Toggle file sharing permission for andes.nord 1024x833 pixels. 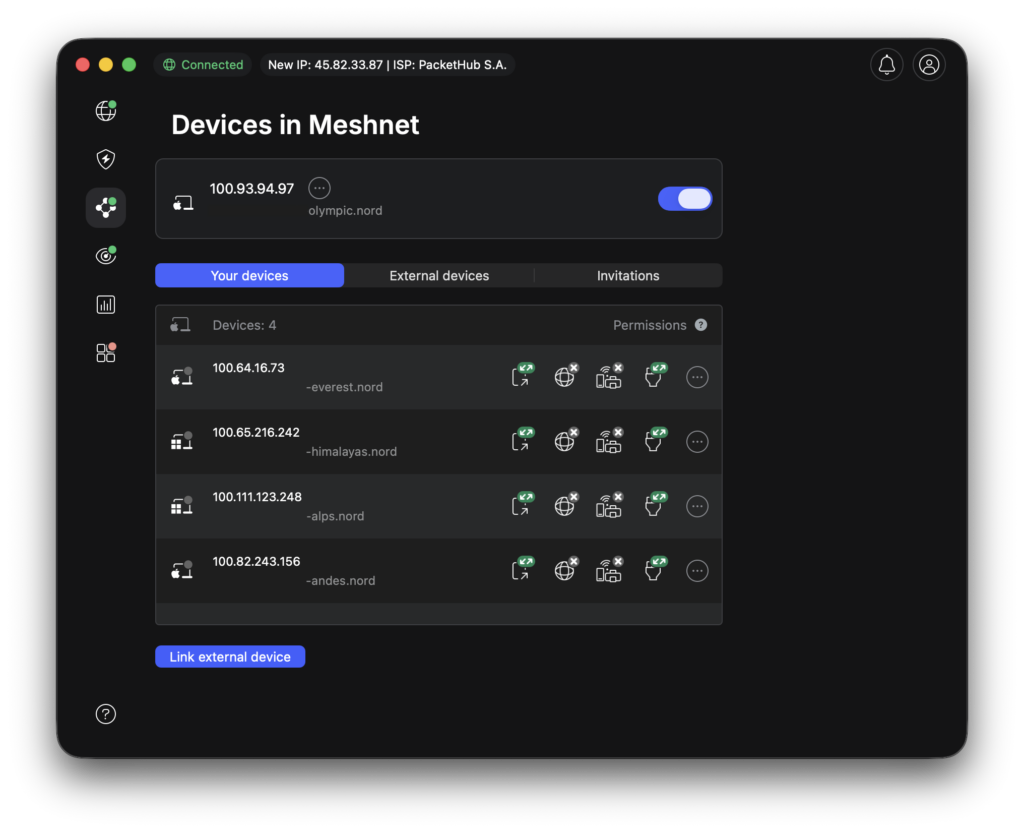[655, 569]
